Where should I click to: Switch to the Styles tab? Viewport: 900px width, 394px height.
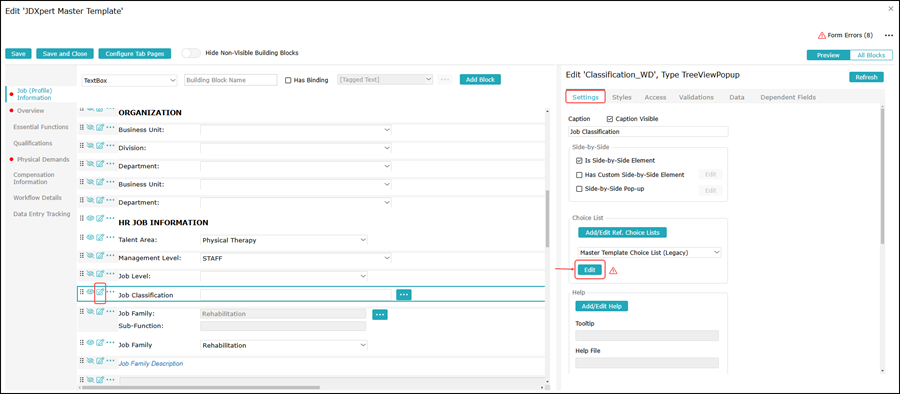tap(622, 97)
